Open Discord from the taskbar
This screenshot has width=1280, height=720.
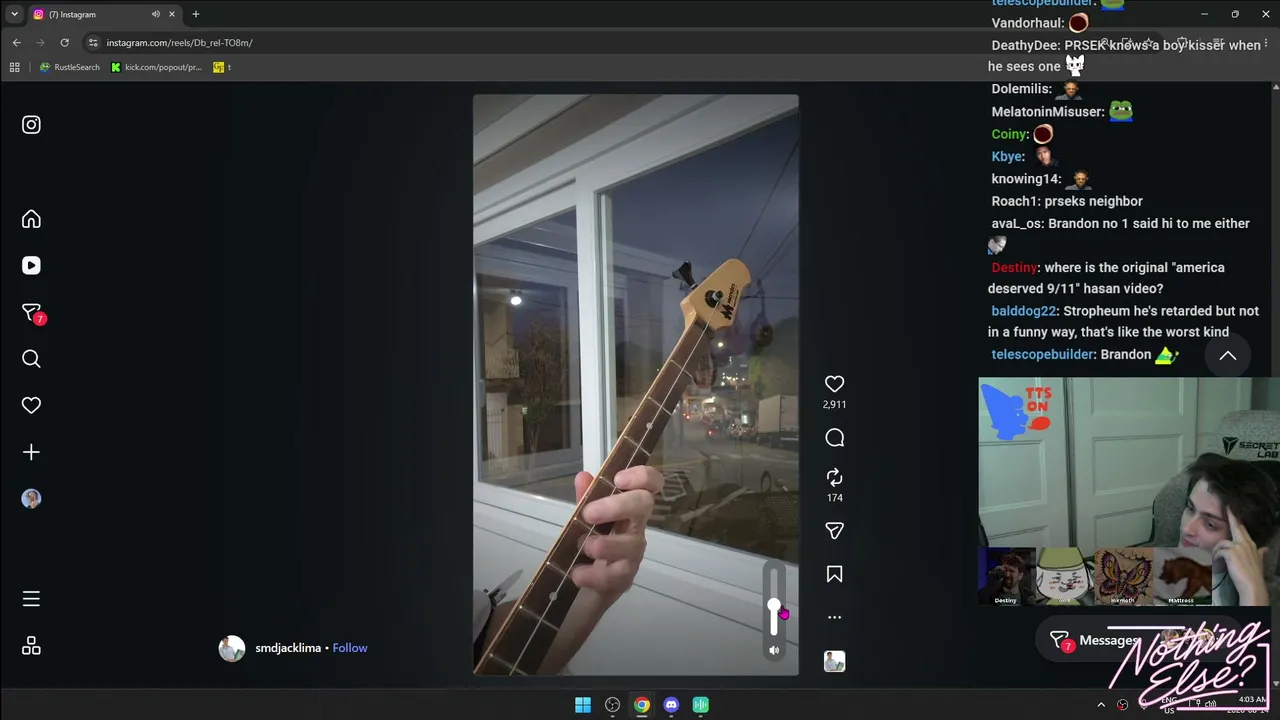point(671,705)
